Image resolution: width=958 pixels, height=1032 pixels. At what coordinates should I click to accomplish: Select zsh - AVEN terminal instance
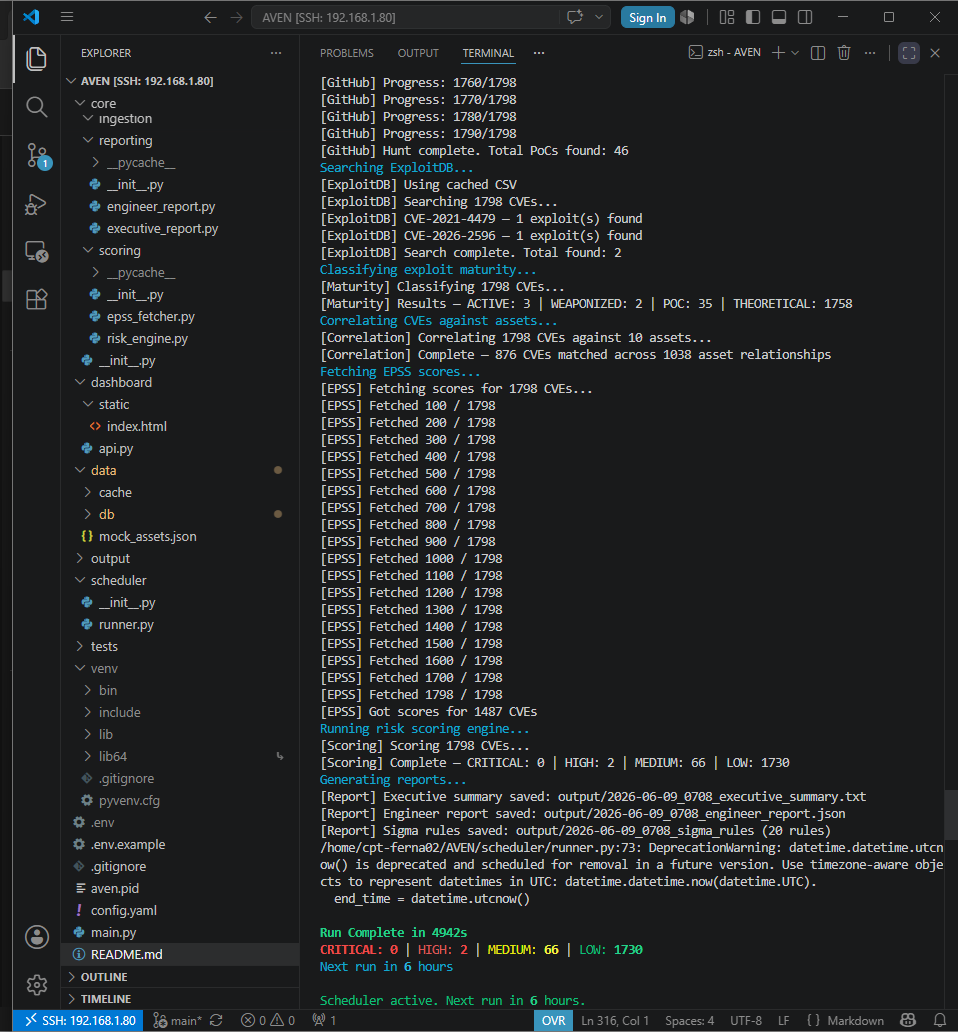(724, 53)
